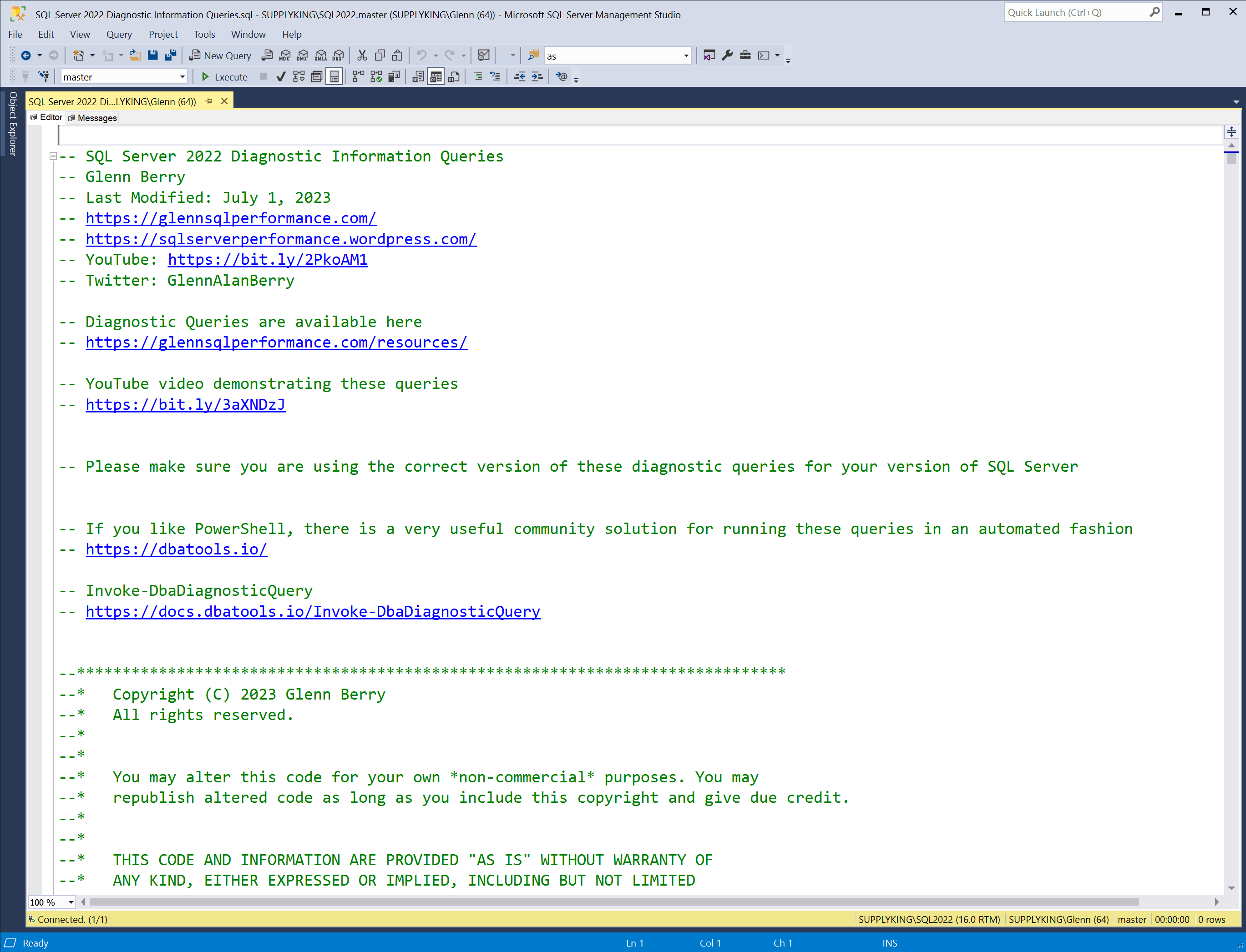1246x952 pixels.
Task: Open the Query menu
Action: [119, 35]
